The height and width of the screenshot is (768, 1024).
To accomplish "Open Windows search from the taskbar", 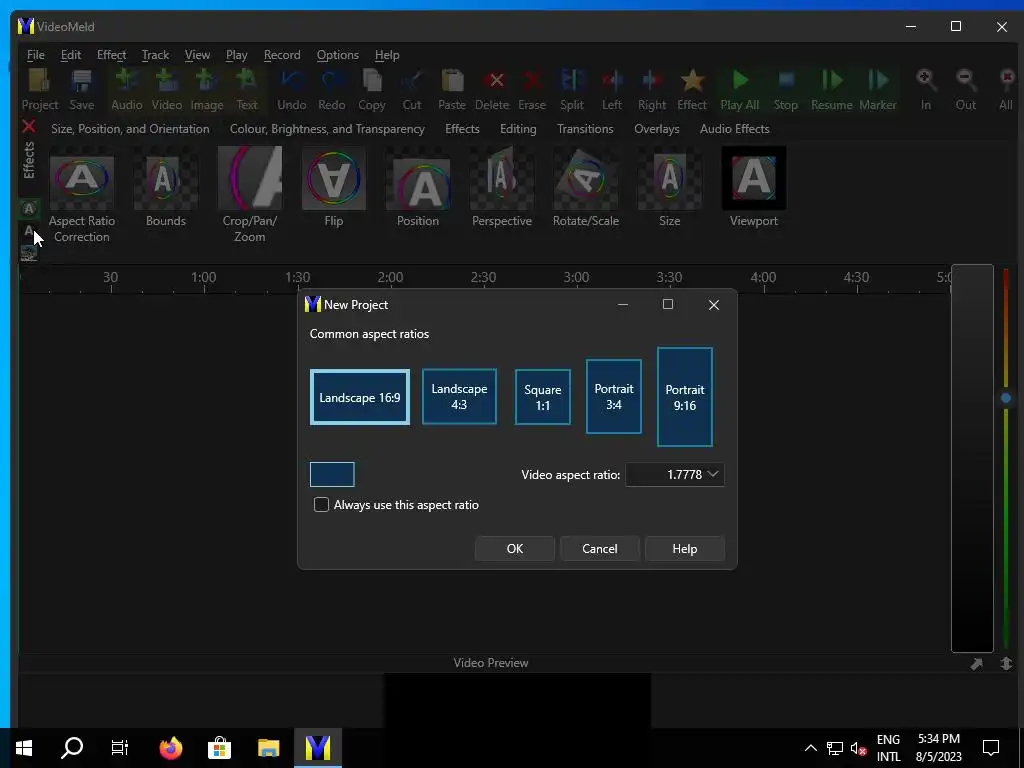I will tap(72, 748).
